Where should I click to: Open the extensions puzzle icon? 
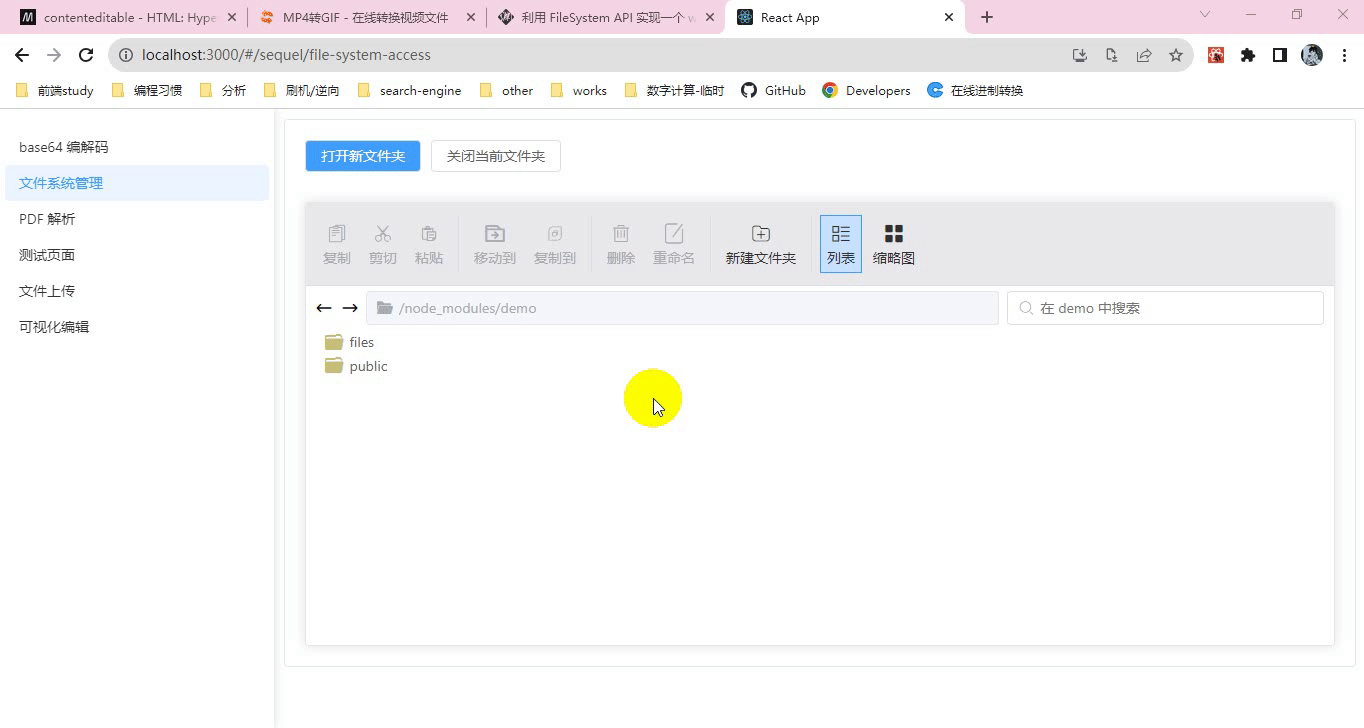pos(1248,56)
